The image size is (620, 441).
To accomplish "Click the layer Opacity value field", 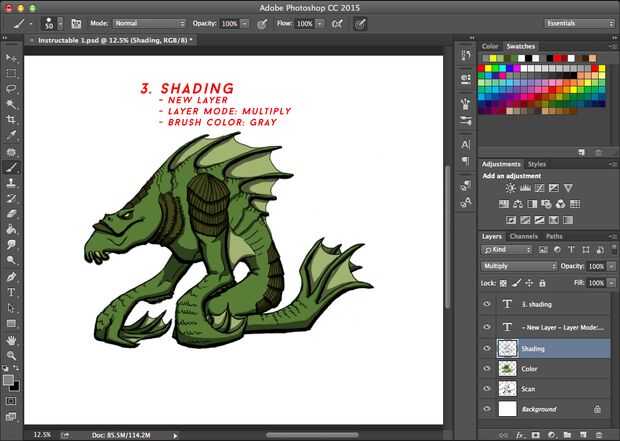I will point(596,267).
